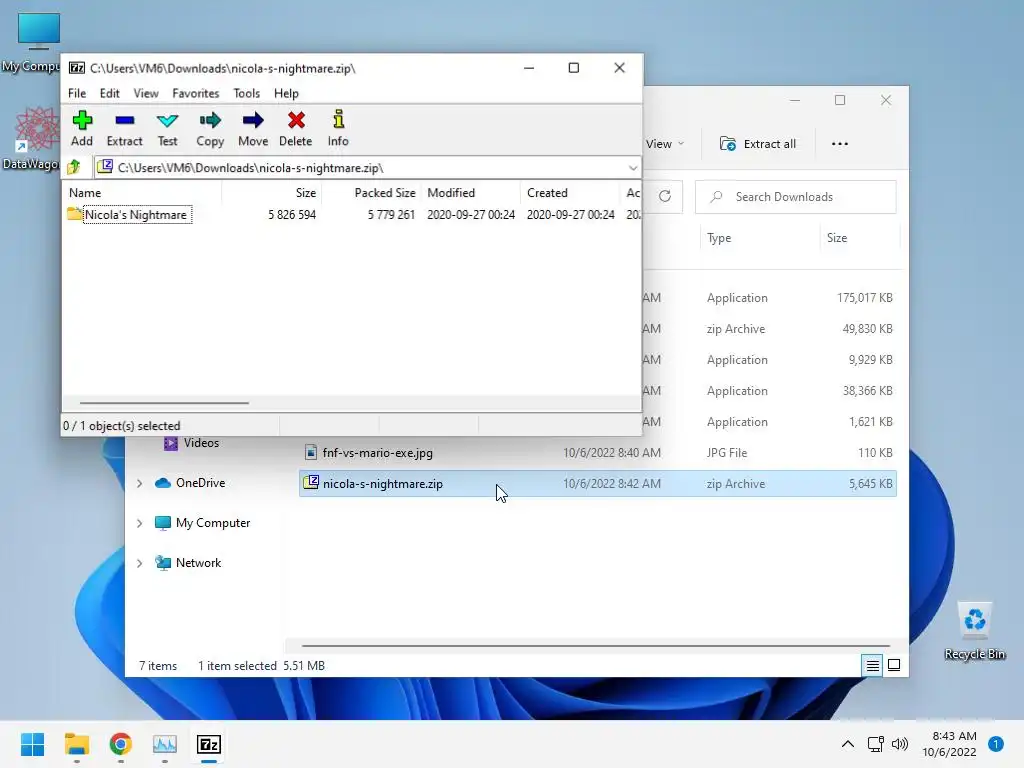Open the File menu in 7-Zip
This screenshot has height=768, width=1024.
click(76, 93)
